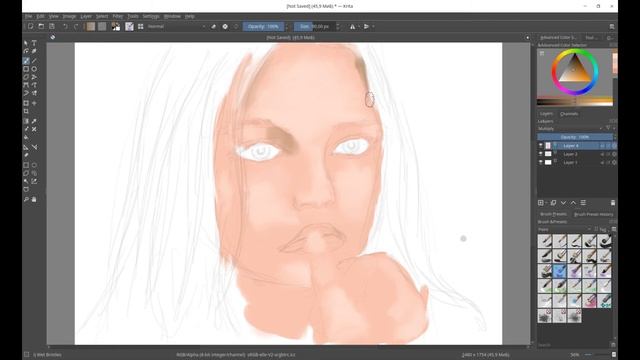This screenshot has height=360, width=640.
Task: Open the brush blending mode dropdown
Action: coord(176,27)
